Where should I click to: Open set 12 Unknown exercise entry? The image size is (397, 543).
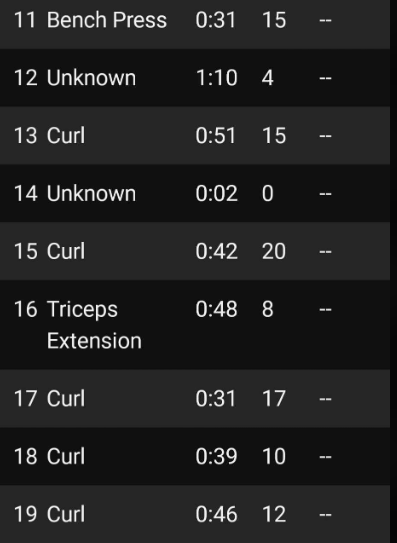tap(195, 78)
